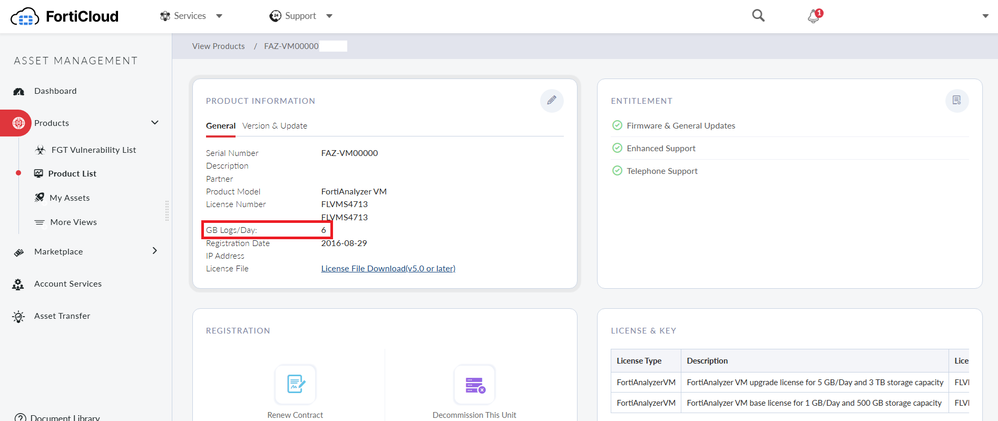Open the Dashboard page

pyautogui.click(x=55, y=91)
